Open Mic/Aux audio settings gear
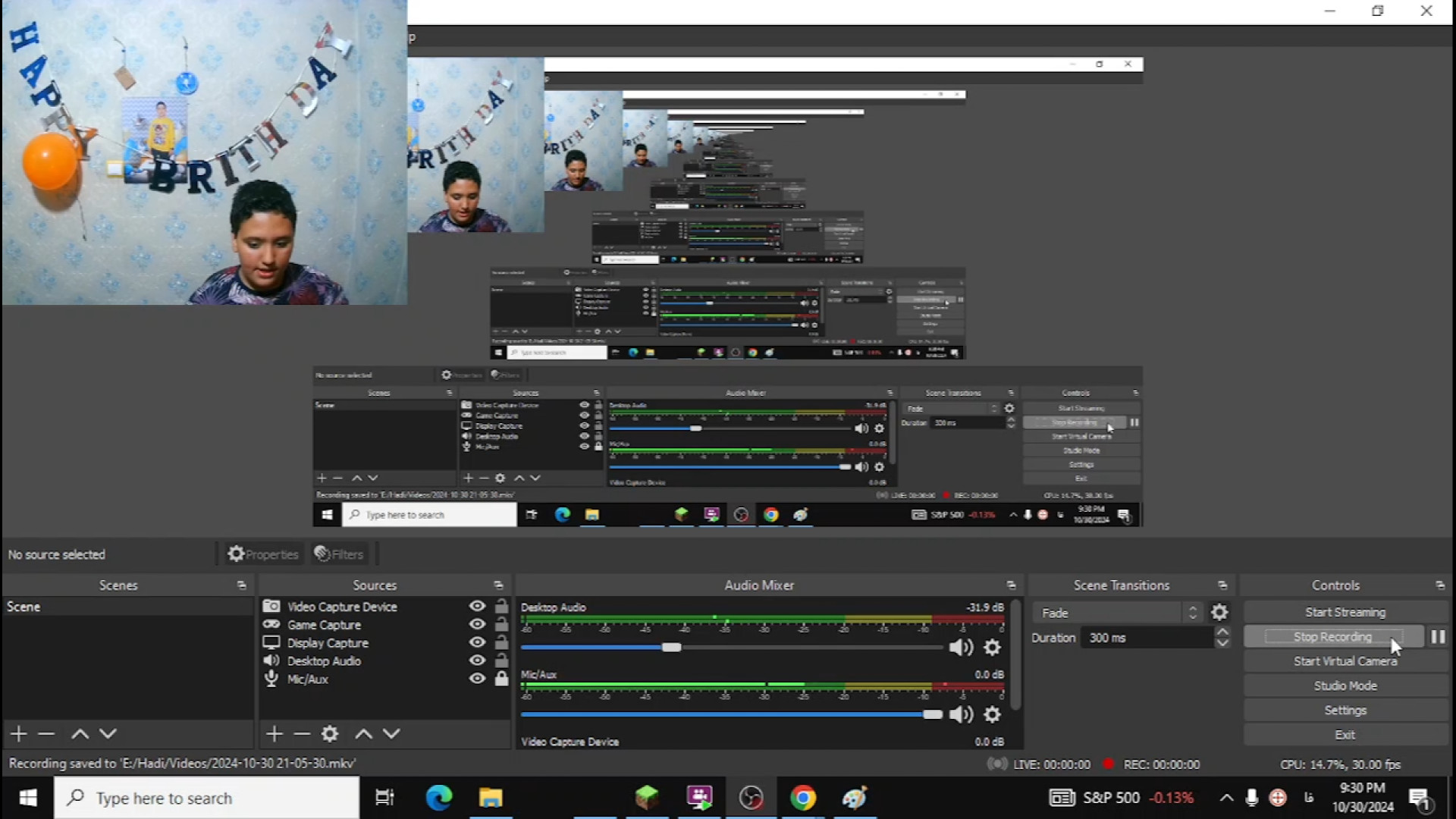 [992, 714]
